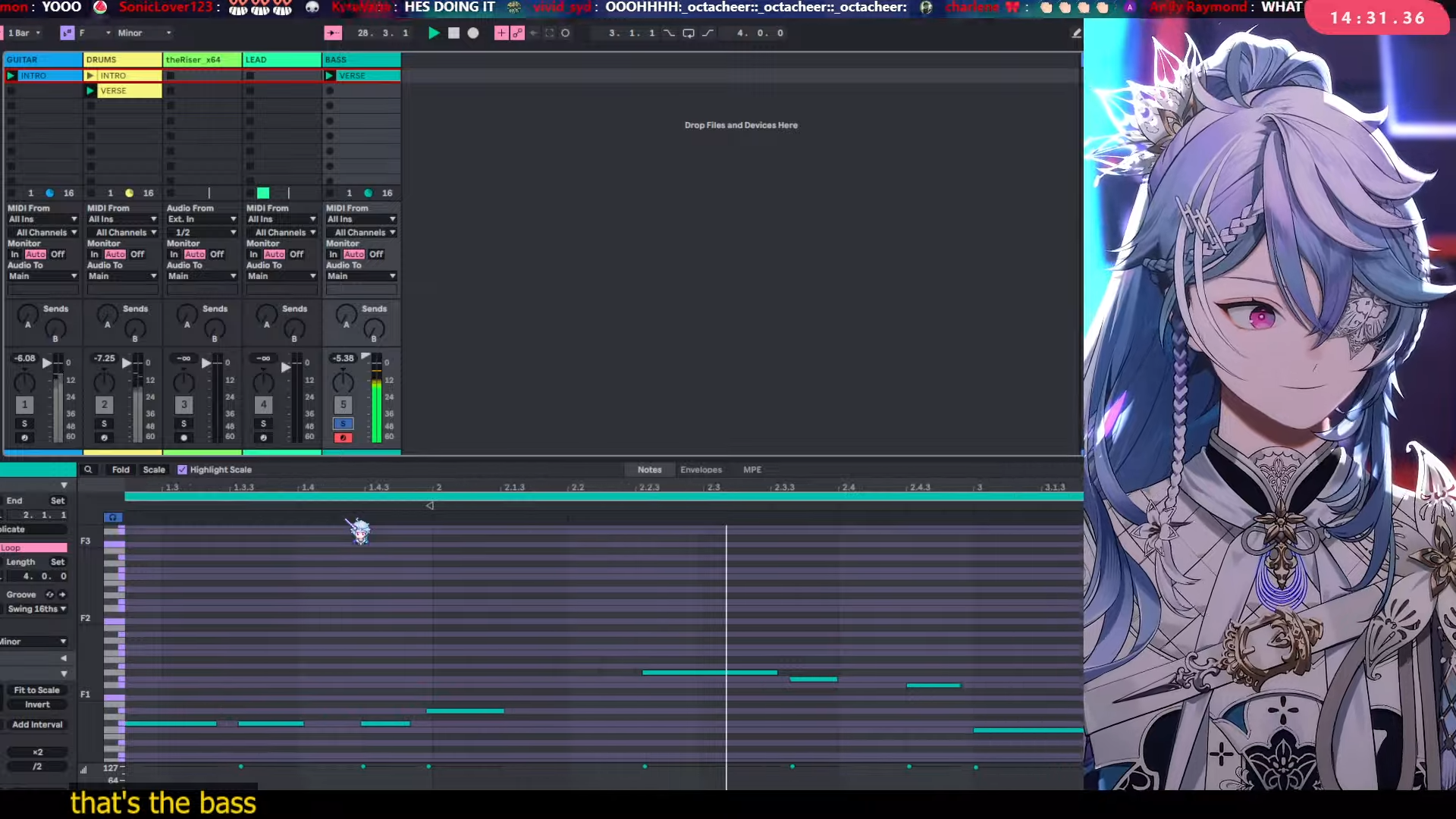
Task: Uncheck the Highlight Scale checkbox
Action: (182, 470)
